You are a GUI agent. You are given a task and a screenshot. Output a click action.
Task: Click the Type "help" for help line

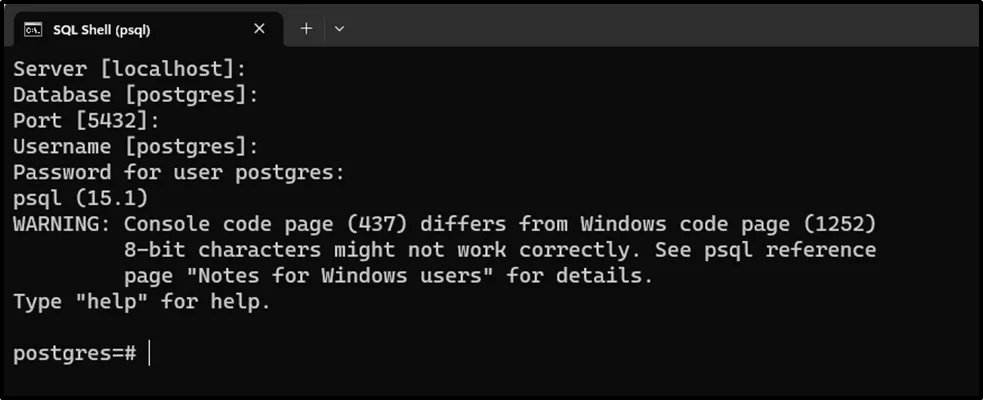(x=141, y=301)
